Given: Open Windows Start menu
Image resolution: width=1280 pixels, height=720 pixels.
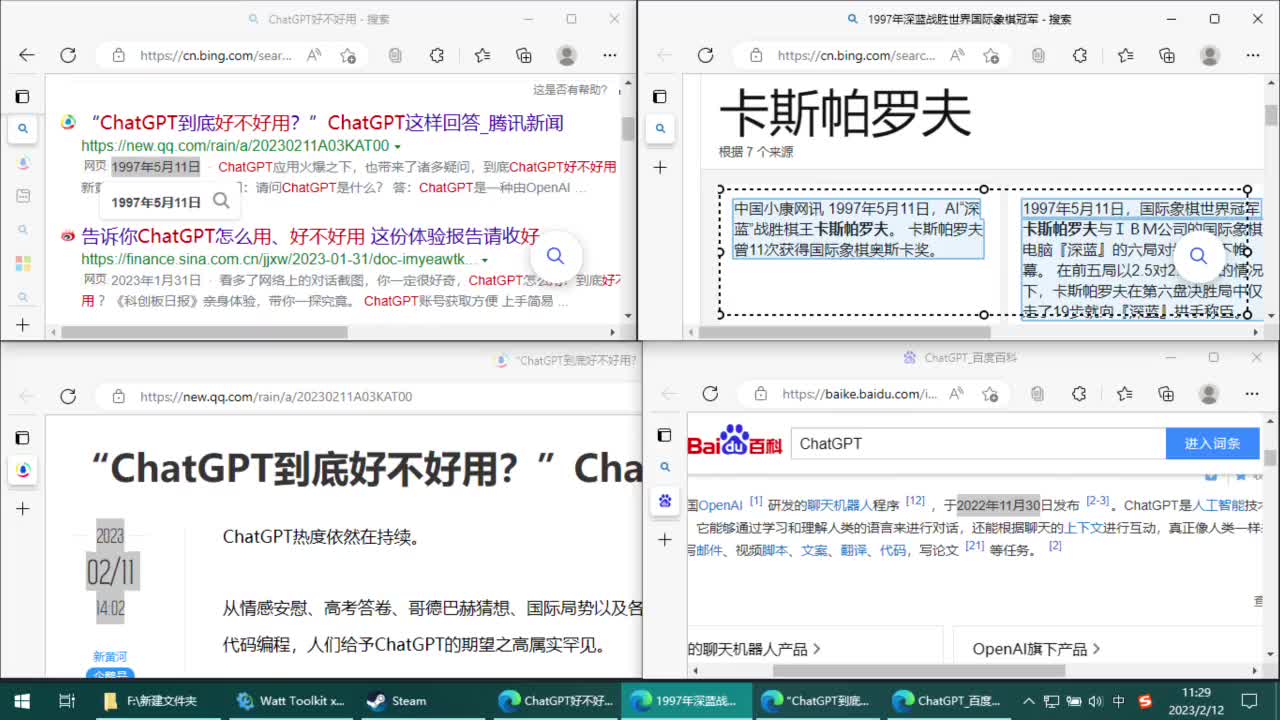Looking at the screenshot, I should click(22, 701).
